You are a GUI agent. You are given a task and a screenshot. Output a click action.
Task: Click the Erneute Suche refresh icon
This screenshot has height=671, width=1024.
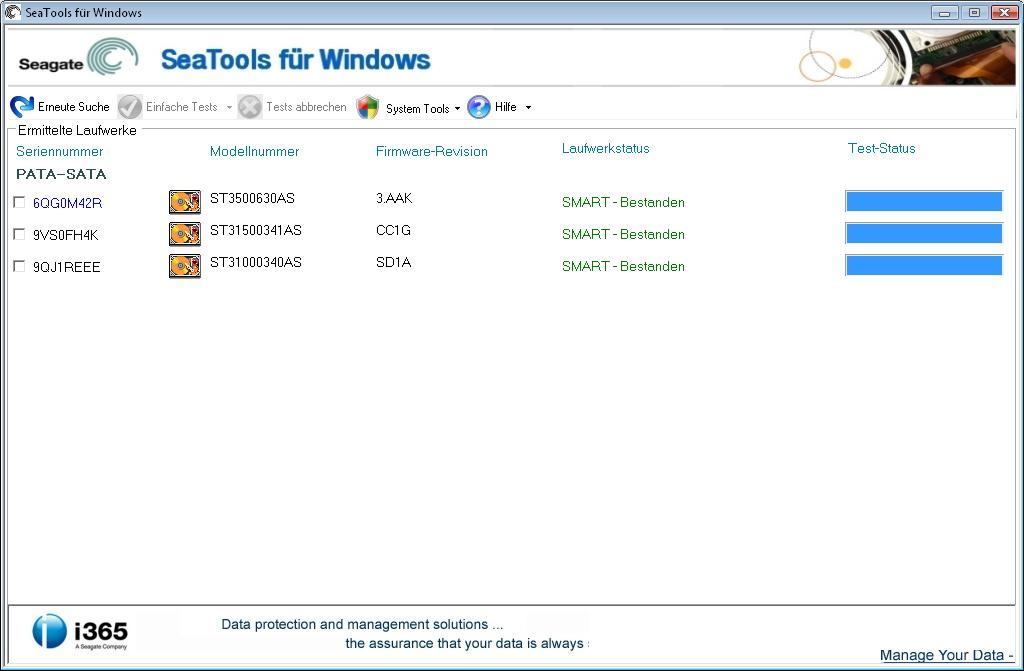22,106
